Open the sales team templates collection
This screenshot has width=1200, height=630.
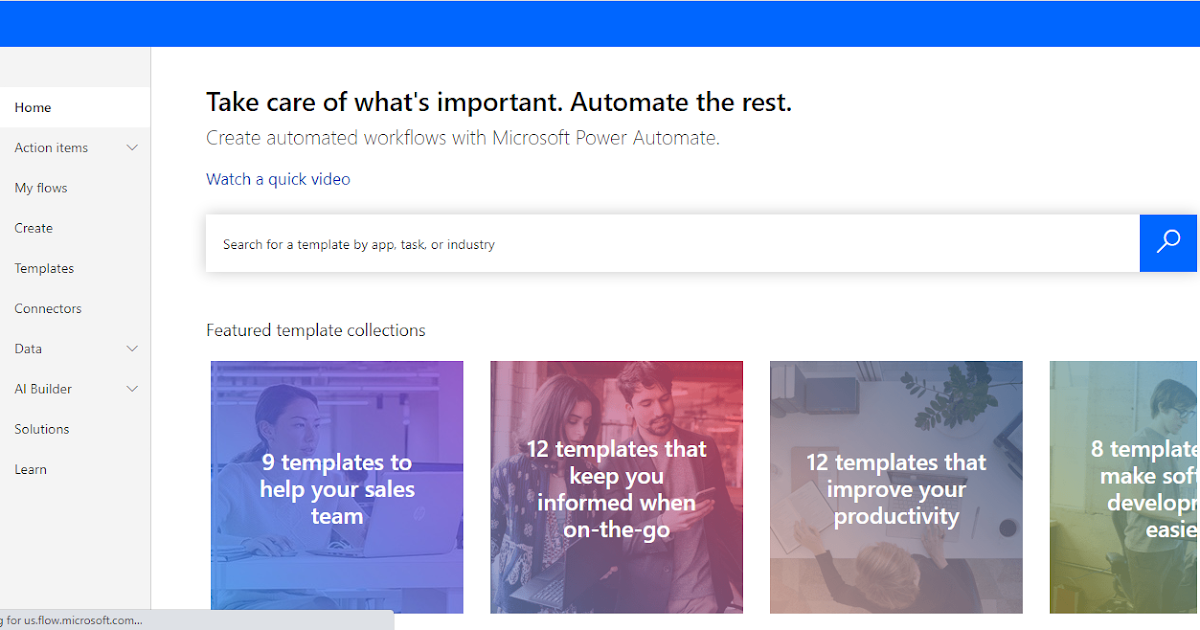pyautogui.click(x=336, y=487)
